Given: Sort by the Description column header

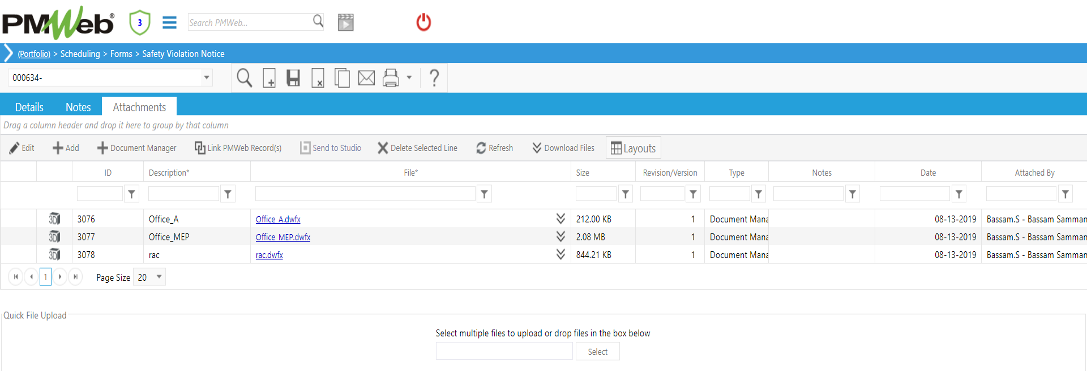Looking at the screenshot, I should [168, 173].
